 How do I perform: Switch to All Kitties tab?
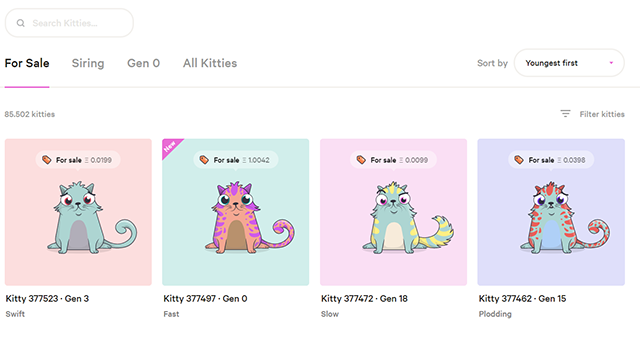point(210,63)
